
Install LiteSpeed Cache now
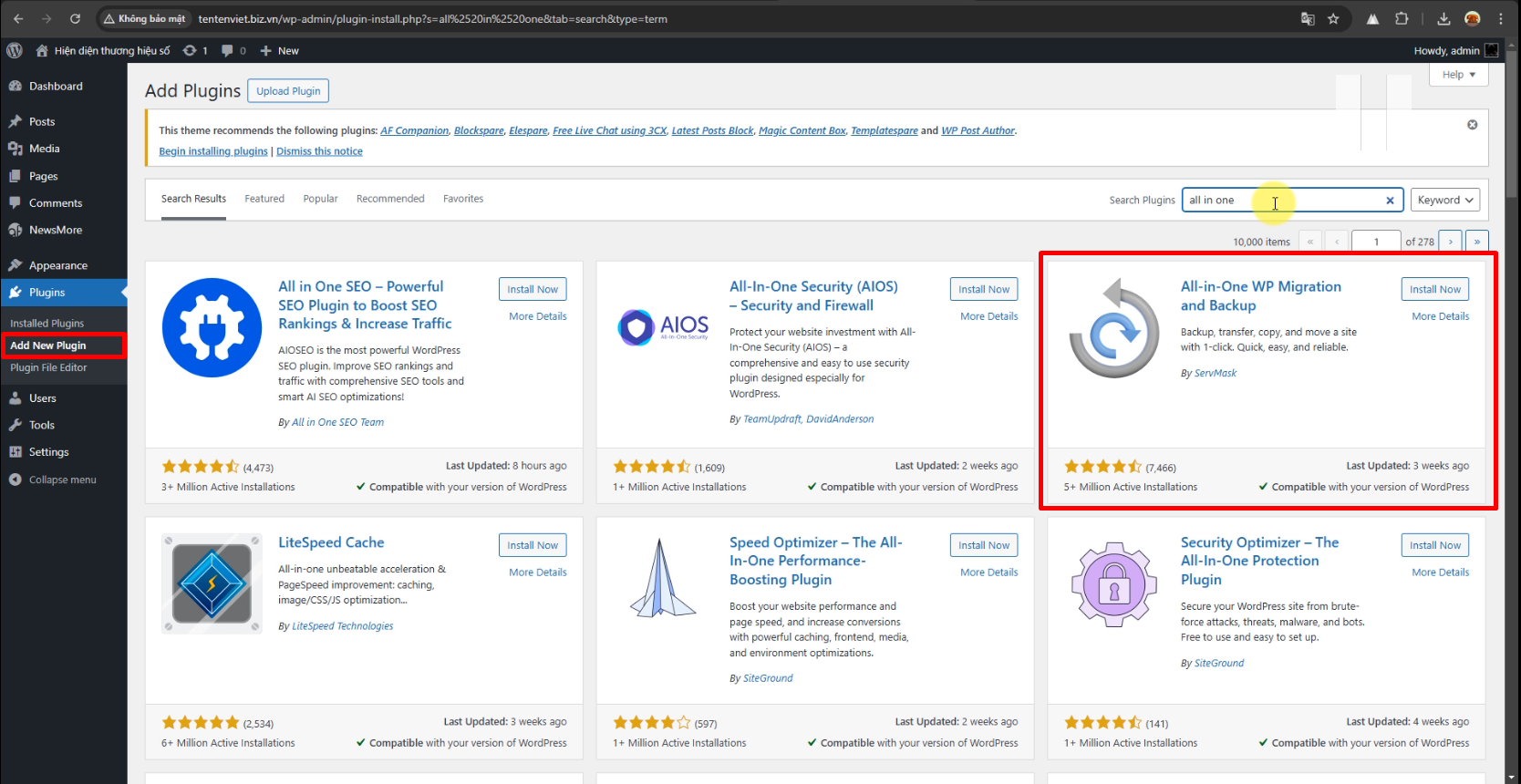pyautogui.click(x=533, y=545)
